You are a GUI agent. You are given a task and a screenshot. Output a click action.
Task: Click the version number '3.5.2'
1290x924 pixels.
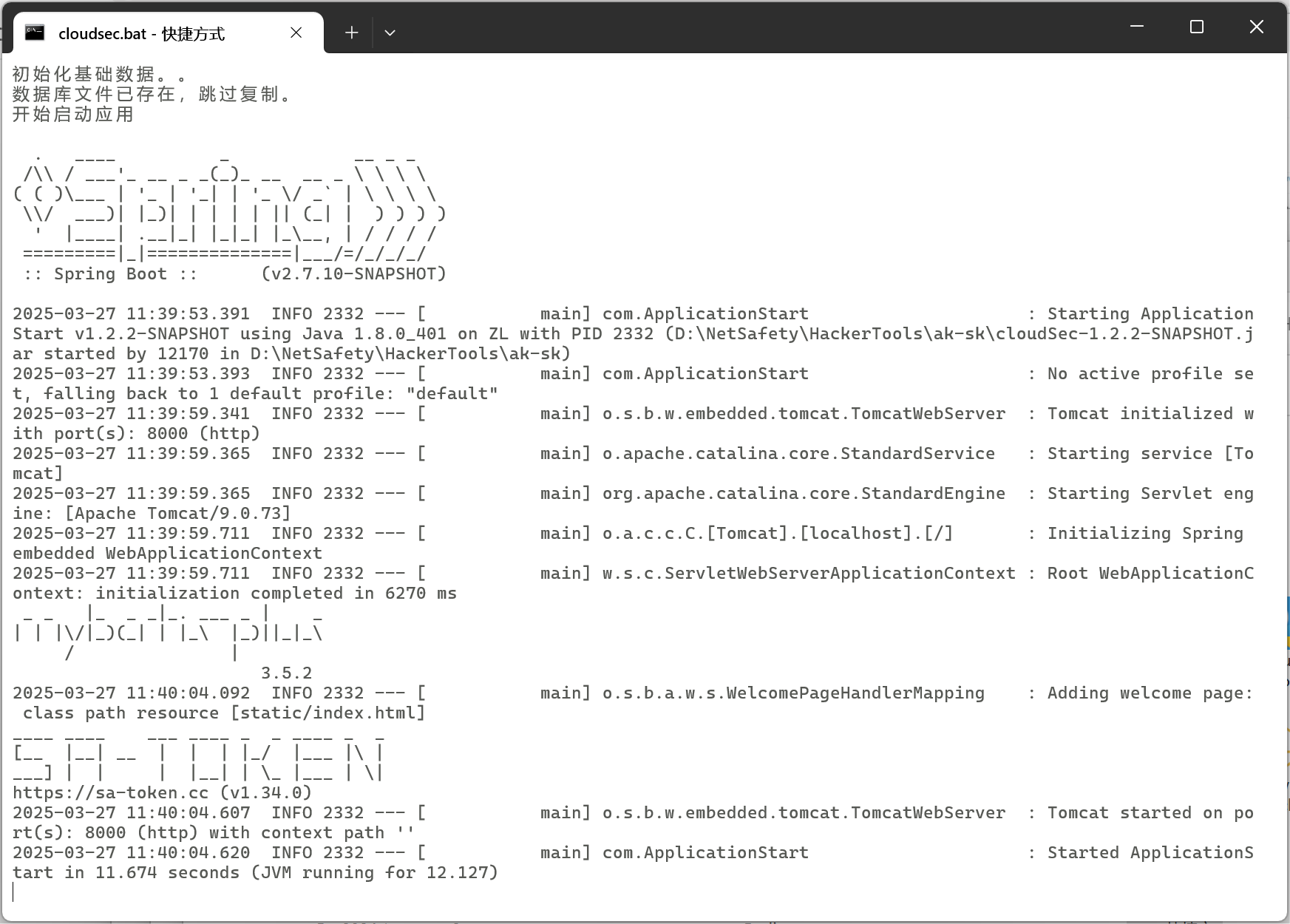287,673
